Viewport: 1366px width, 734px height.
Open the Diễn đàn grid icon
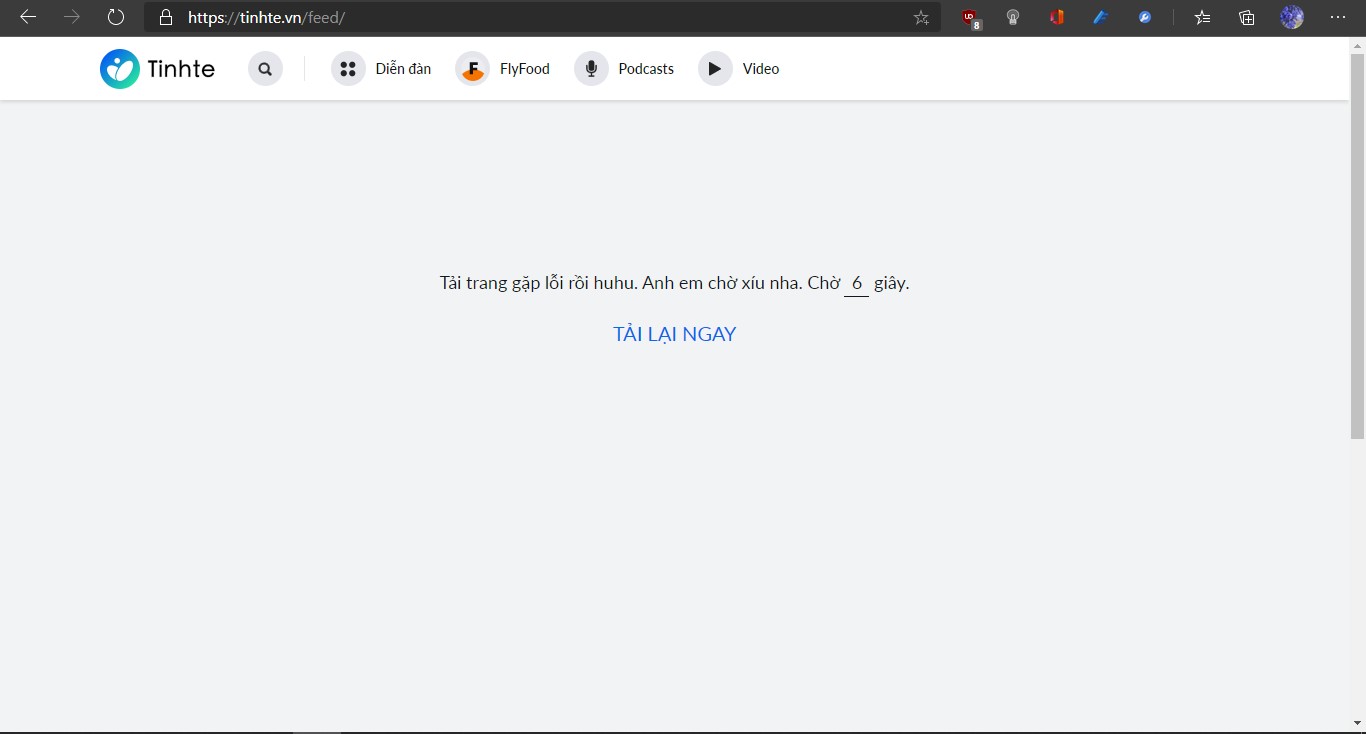(347, 69)
